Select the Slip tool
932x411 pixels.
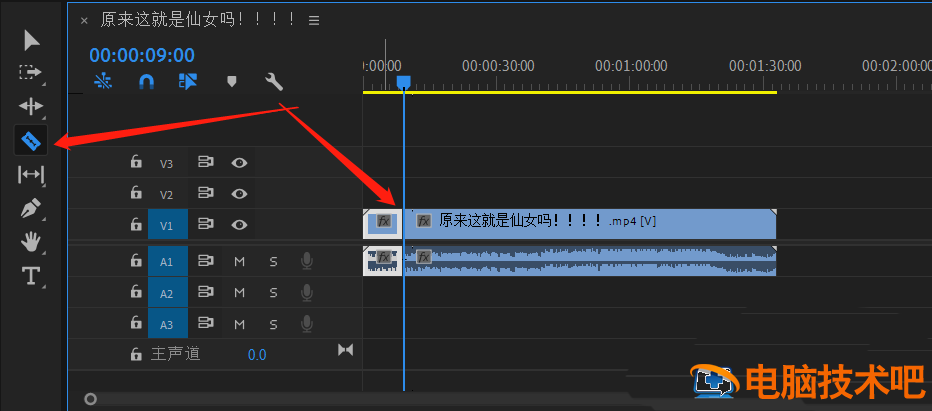pyautogui.click(x=31, y=175)
